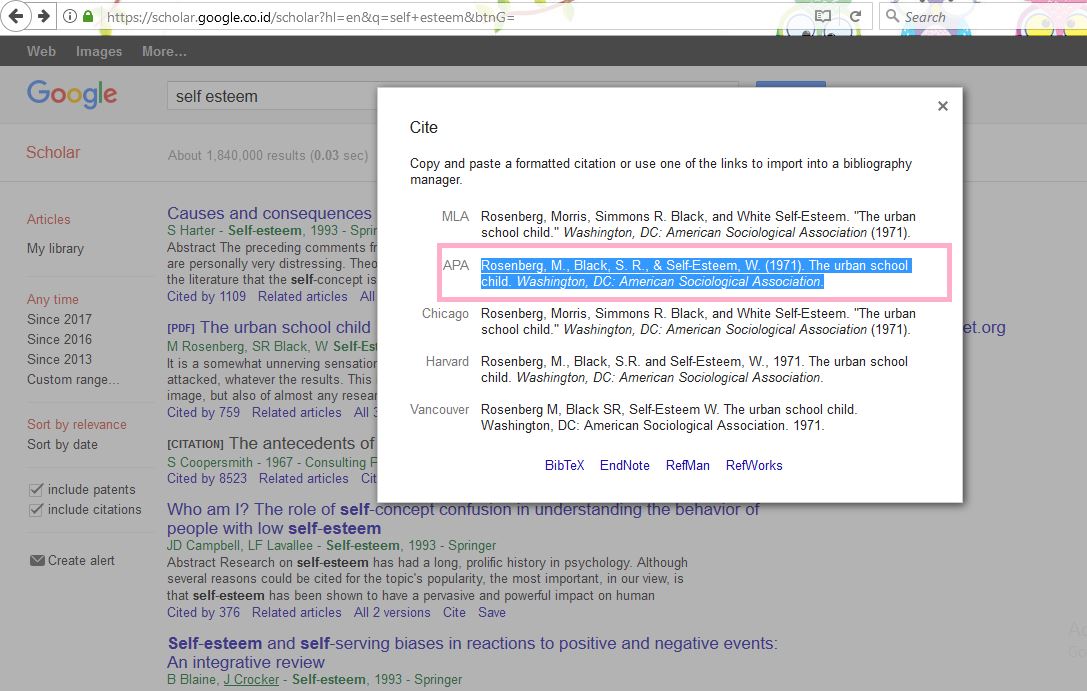Image resolution: width=1087 pixels, height=691 pixels.
Task: Open the More... menu
Action: coord(162,51)
